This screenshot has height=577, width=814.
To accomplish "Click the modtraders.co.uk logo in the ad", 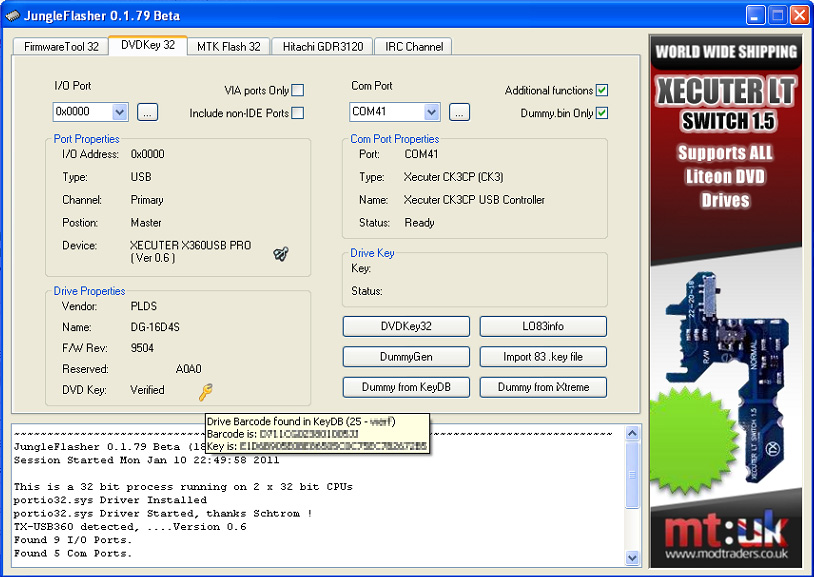I will click(x=726, y=535).
